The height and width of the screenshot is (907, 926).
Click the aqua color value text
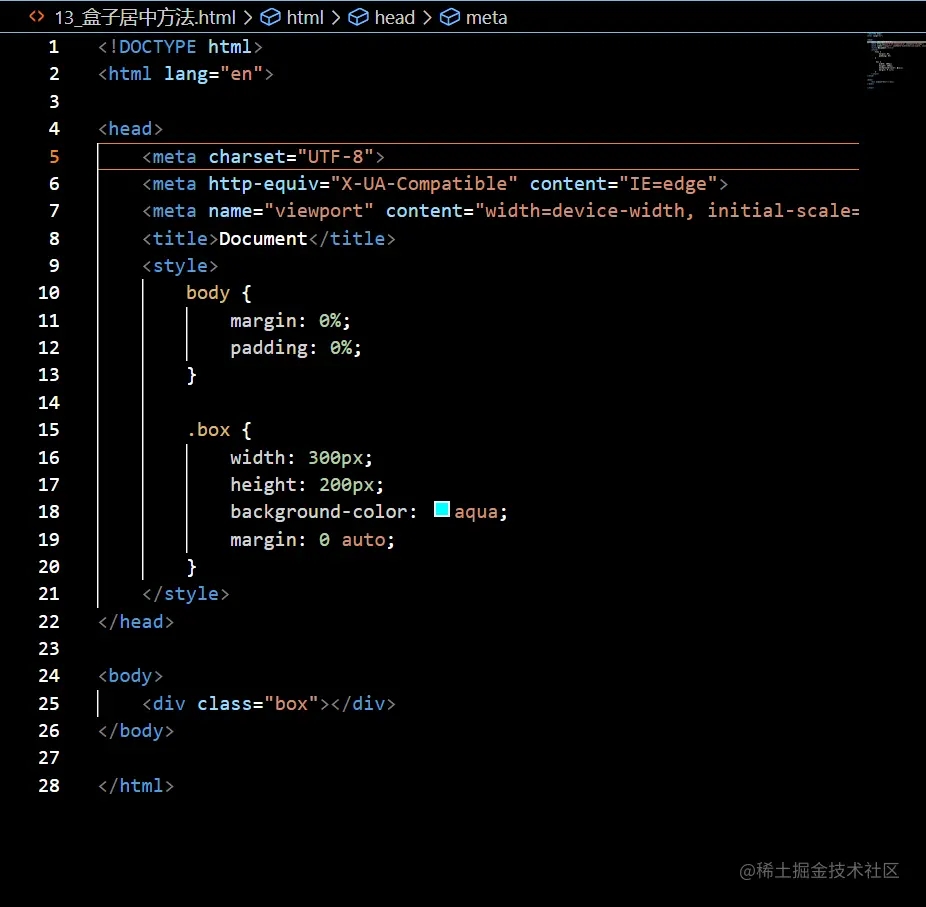pos(476,511)
